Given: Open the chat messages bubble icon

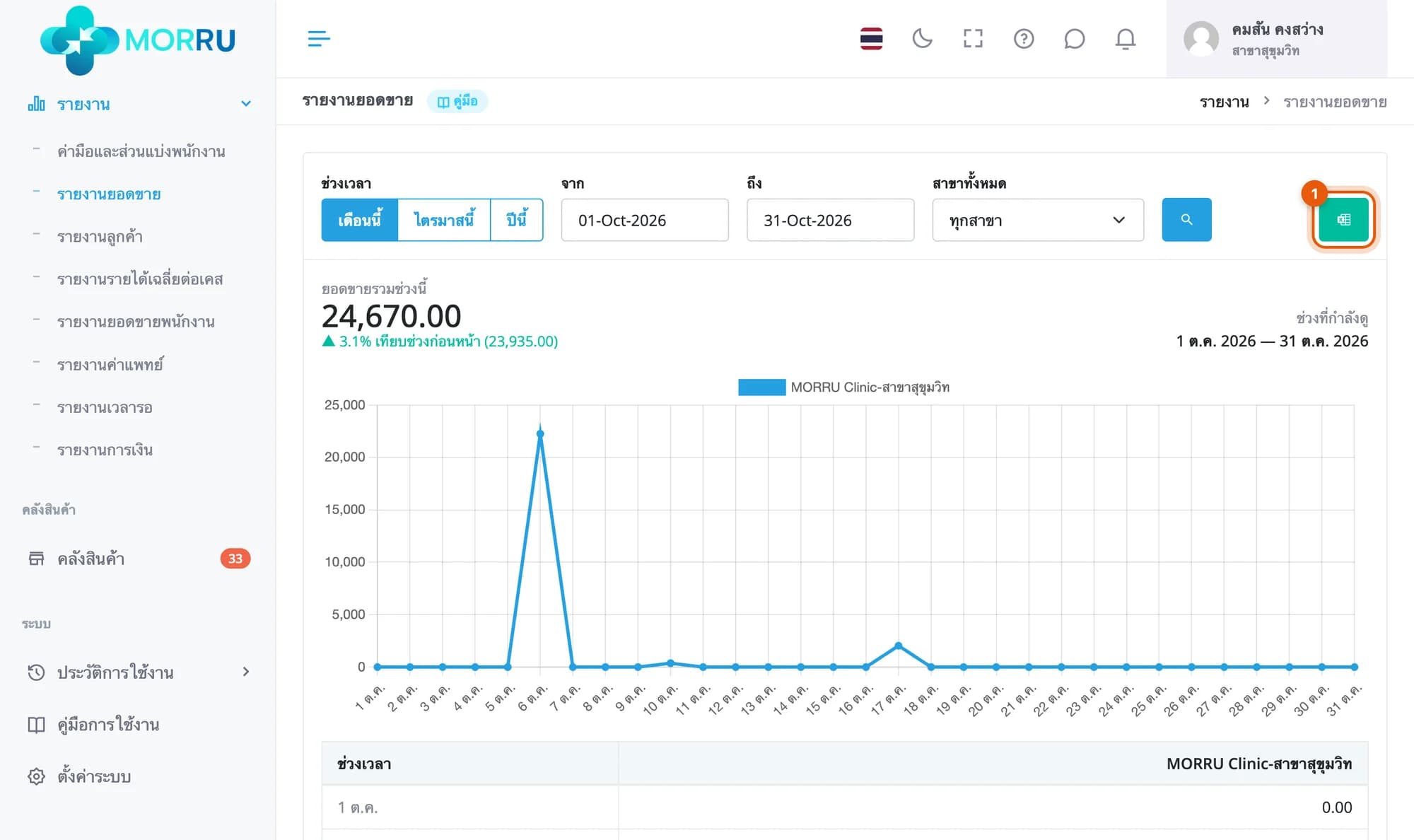Looking at the screenshot, I should pos(1074,39).
